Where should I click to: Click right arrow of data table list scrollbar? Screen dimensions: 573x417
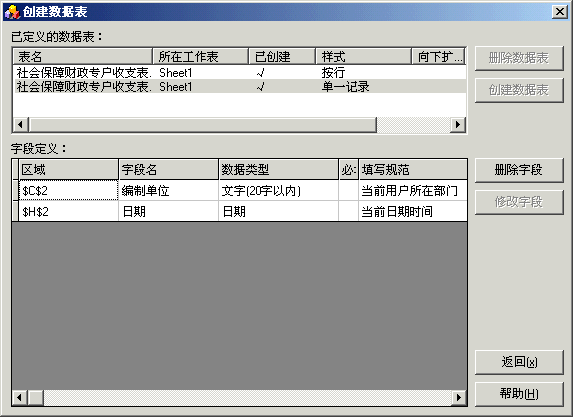pyautogui.click(x=458, y=125)
